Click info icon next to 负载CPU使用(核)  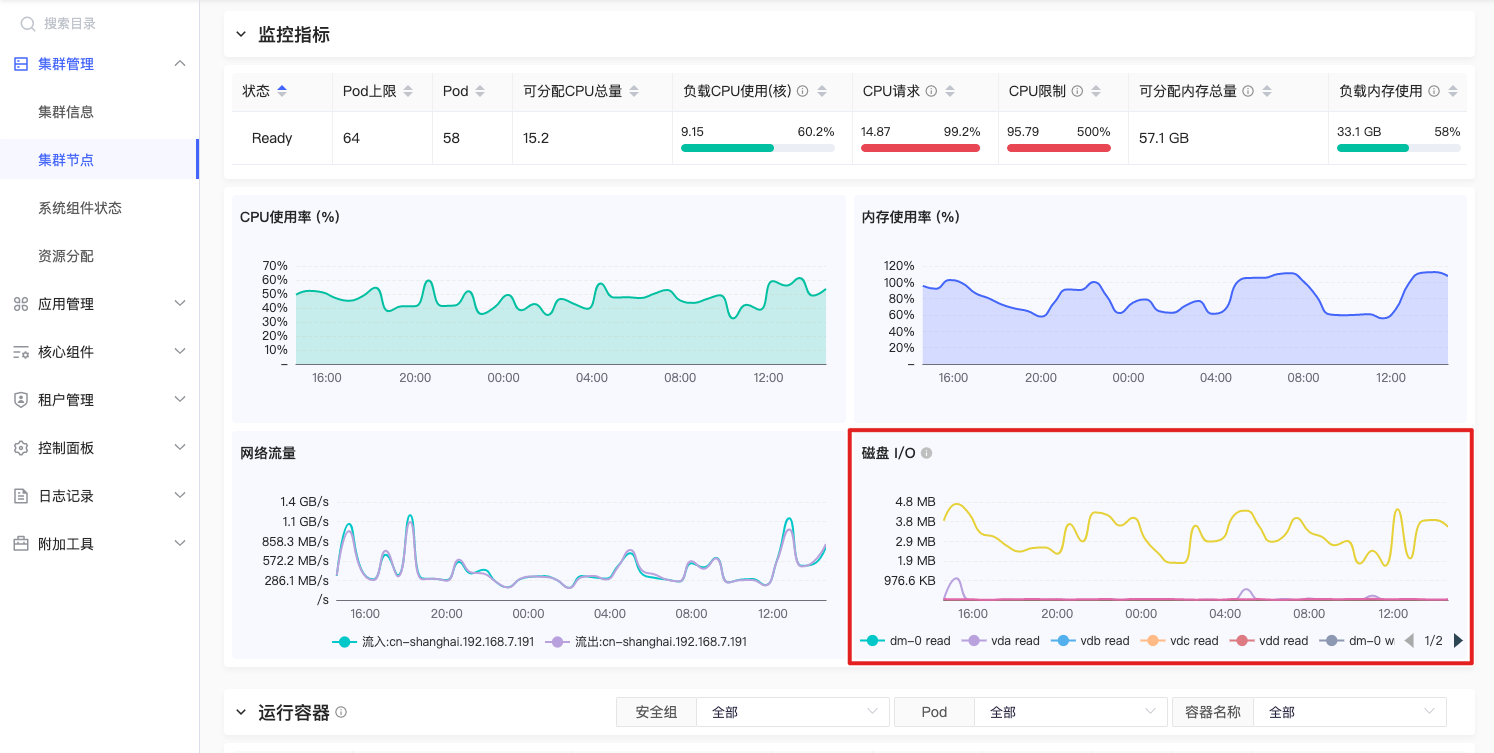point(802,91)
